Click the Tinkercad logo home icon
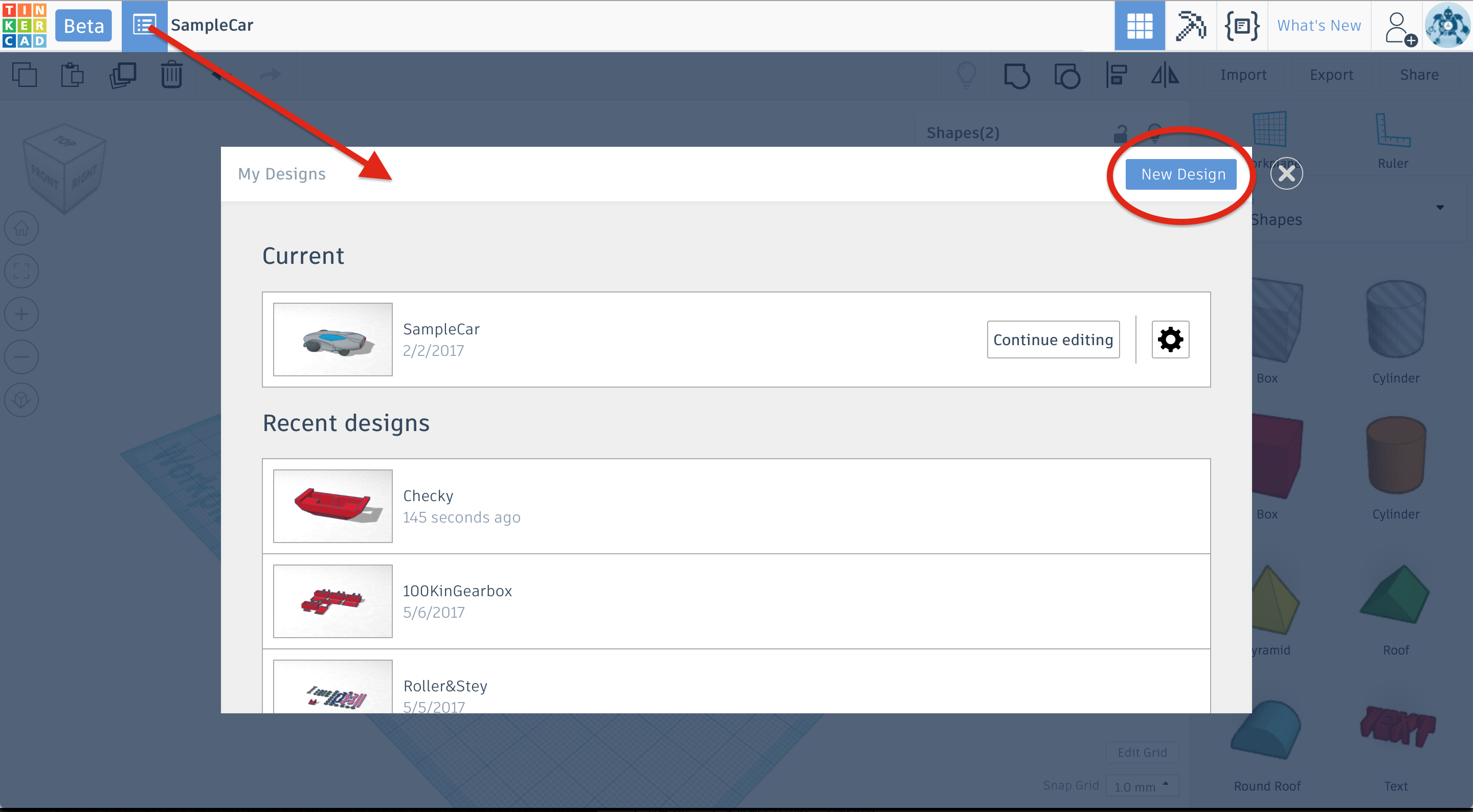 pyautogui.click(x=24, y=25)
